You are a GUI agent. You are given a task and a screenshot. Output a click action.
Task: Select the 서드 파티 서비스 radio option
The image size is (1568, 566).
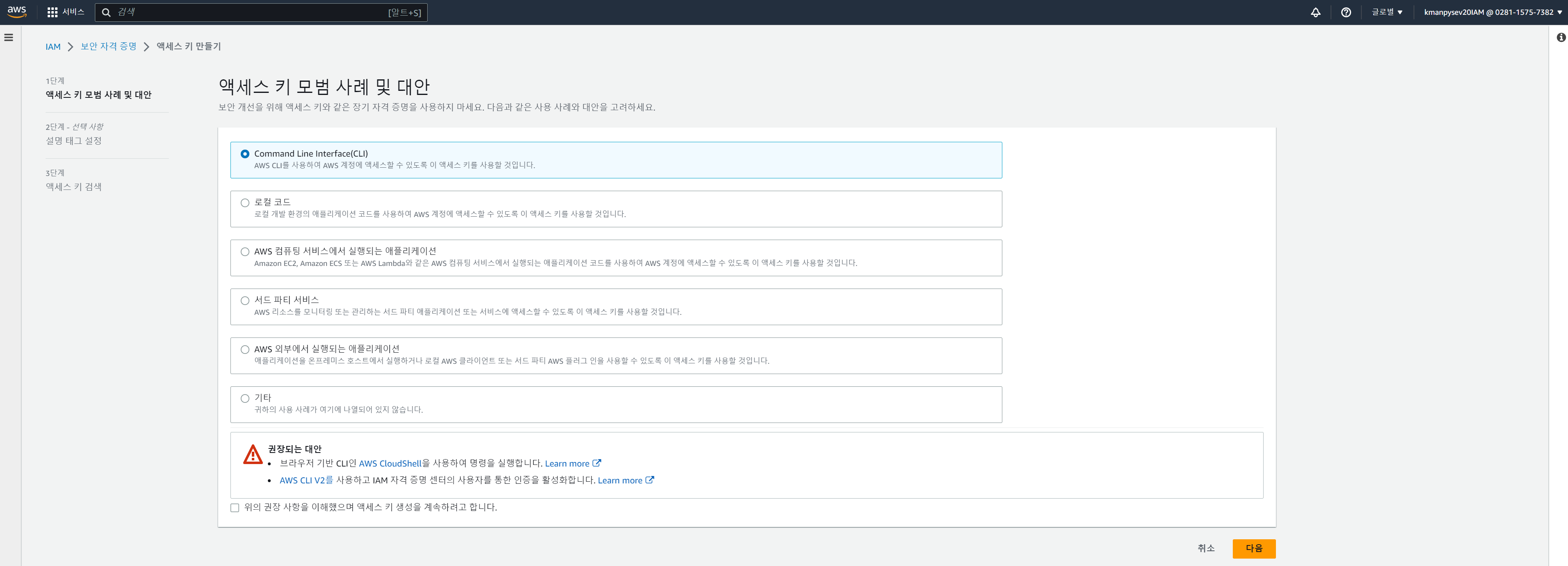click(245, 300)
